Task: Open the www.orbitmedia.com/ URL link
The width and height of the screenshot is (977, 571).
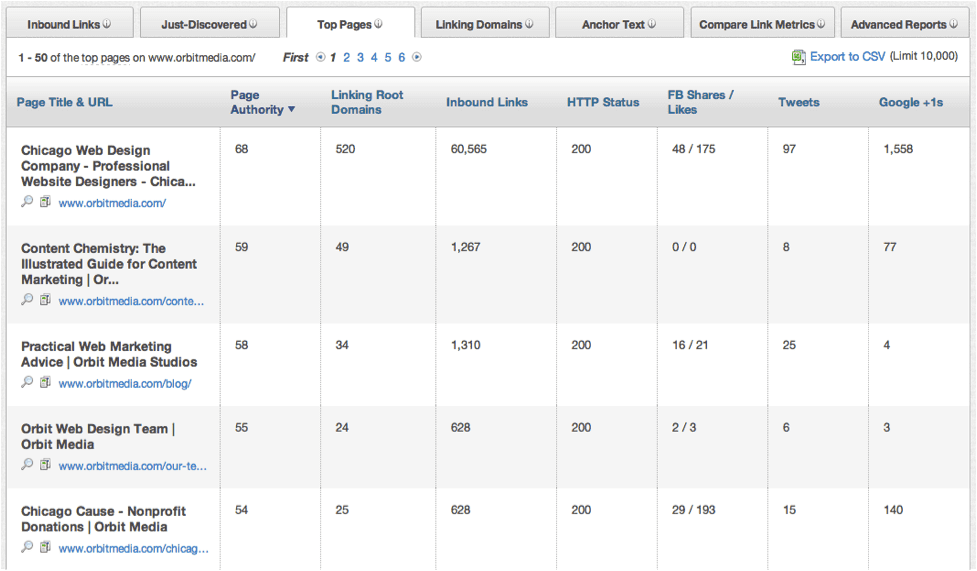Action: coord(112,203)
